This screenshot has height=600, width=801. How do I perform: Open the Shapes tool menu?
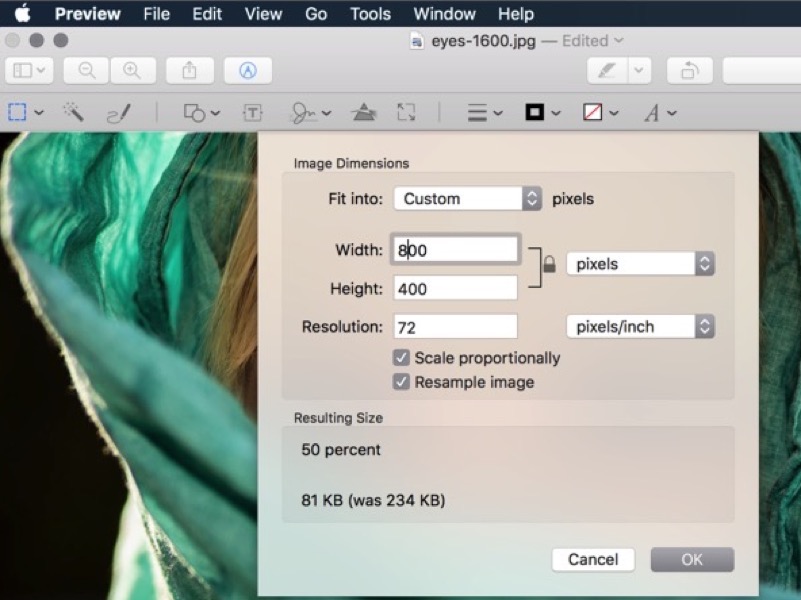[x=201, y=112]
